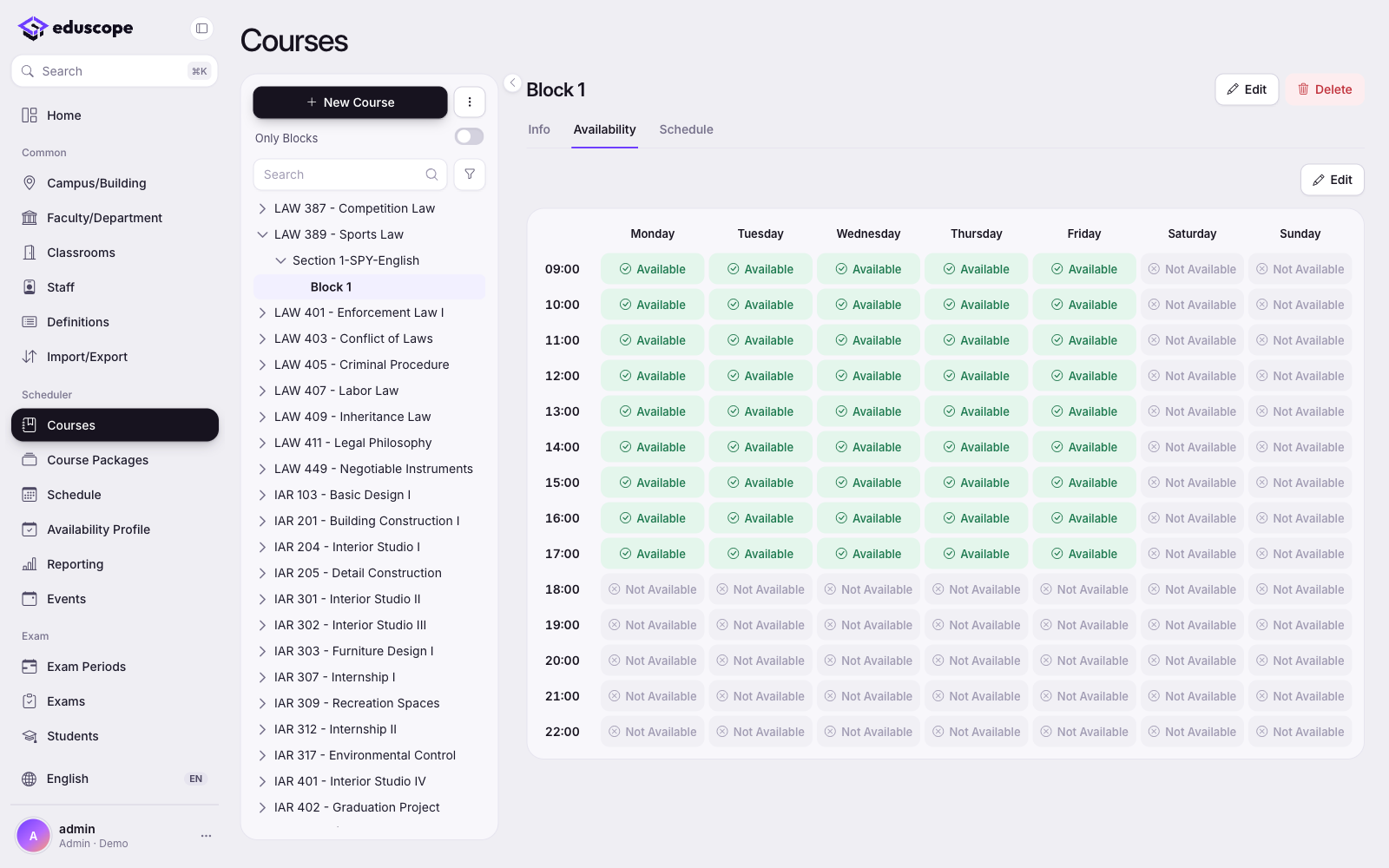Open Faculty/Department institution icon

pyautogui.click(x=30, y=218)
